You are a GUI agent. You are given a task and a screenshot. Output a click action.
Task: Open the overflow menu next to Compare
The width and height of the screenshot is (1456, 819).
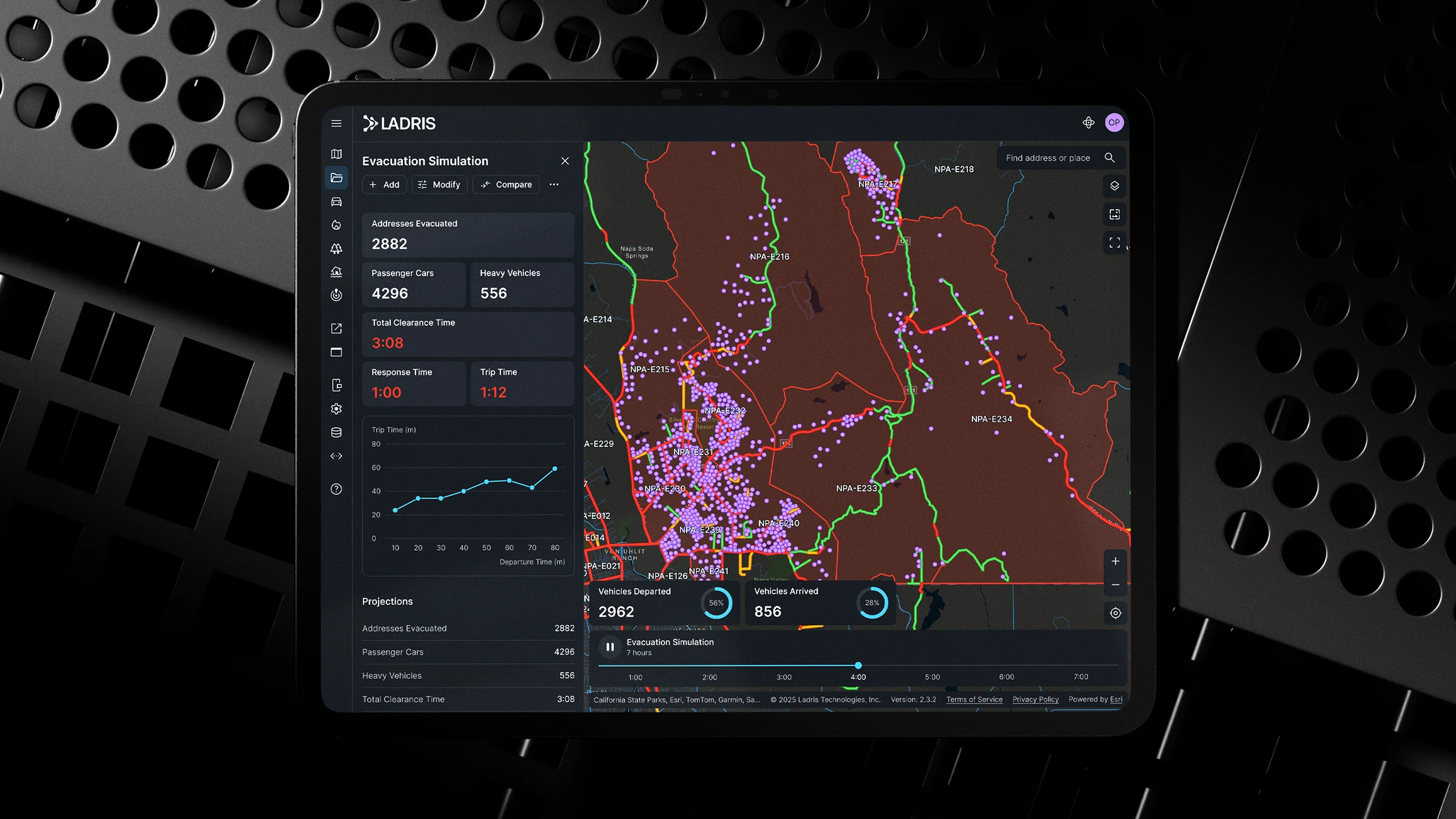click(x=553, y=184)
